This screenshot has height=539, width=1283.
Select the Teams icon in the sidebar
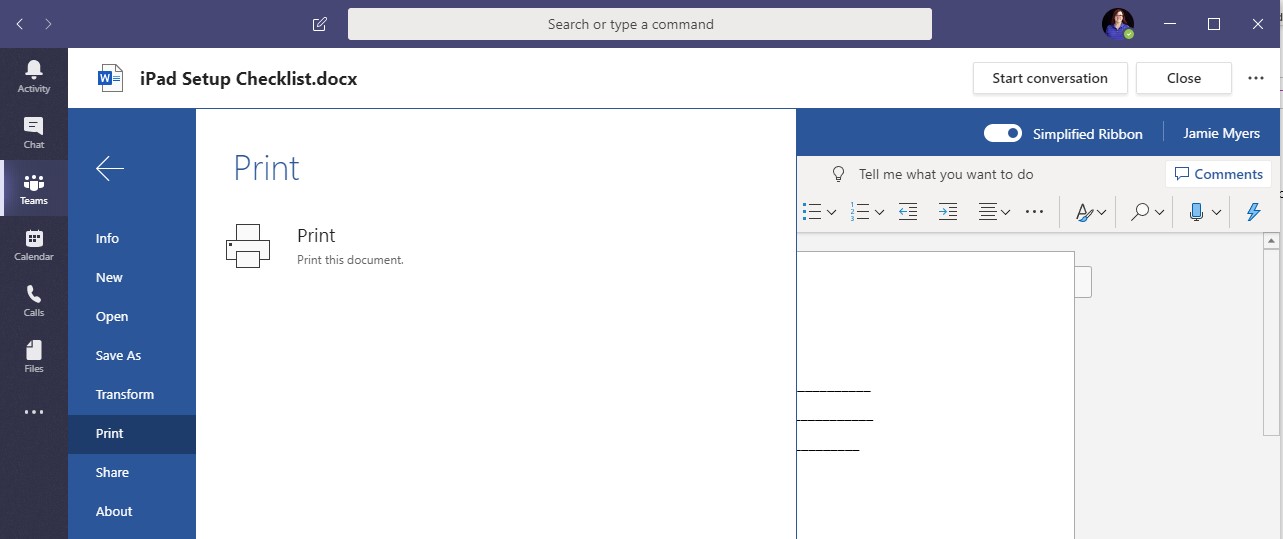click(x=34, y=188)
